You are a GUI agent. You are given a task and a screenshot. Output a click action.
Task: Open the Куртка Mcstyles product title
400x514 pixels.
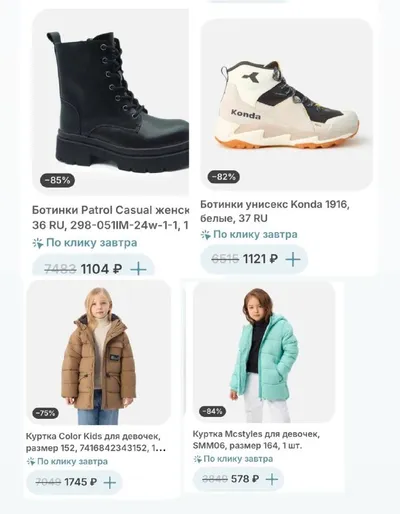256,440
